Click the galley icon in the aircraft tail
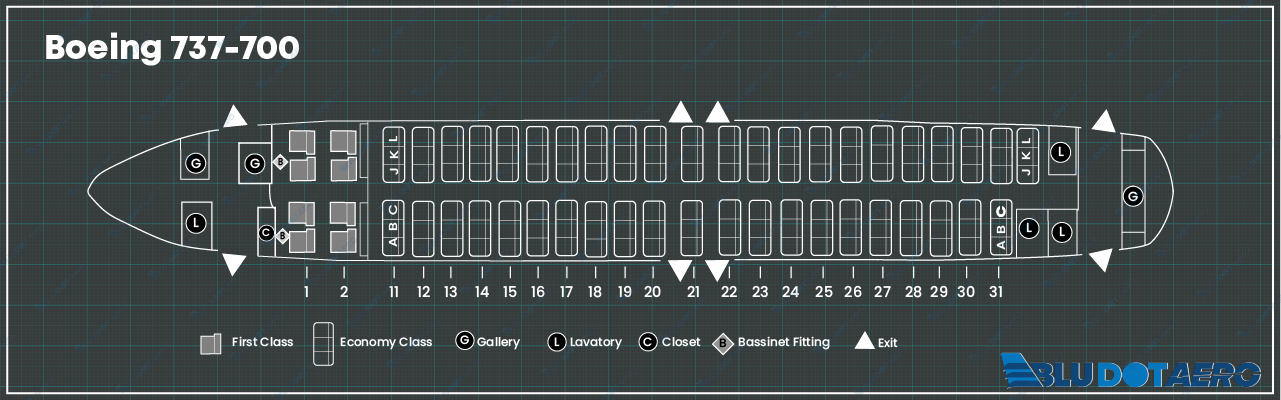The height and width of the screenshot is (400, 1281). 1131,196
